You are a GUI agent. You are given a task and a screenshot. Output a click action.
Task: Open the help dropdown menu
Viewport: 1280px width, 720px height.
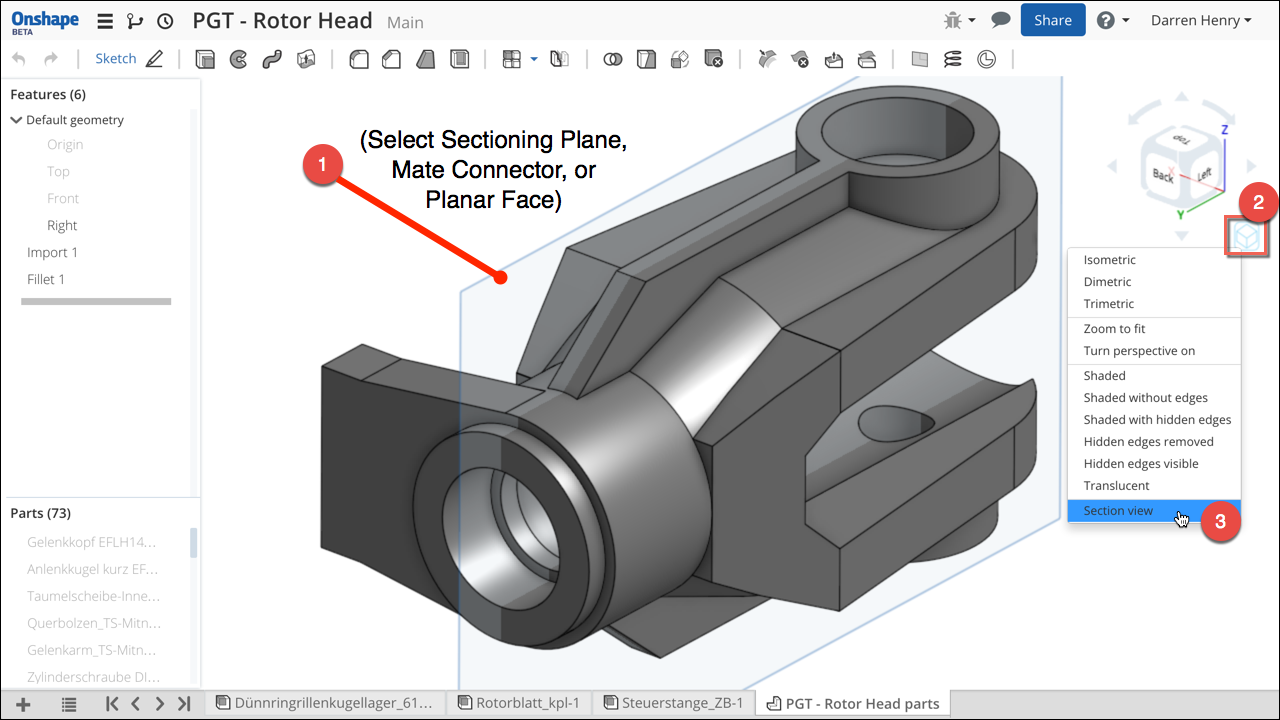(x=1113, y=19)
